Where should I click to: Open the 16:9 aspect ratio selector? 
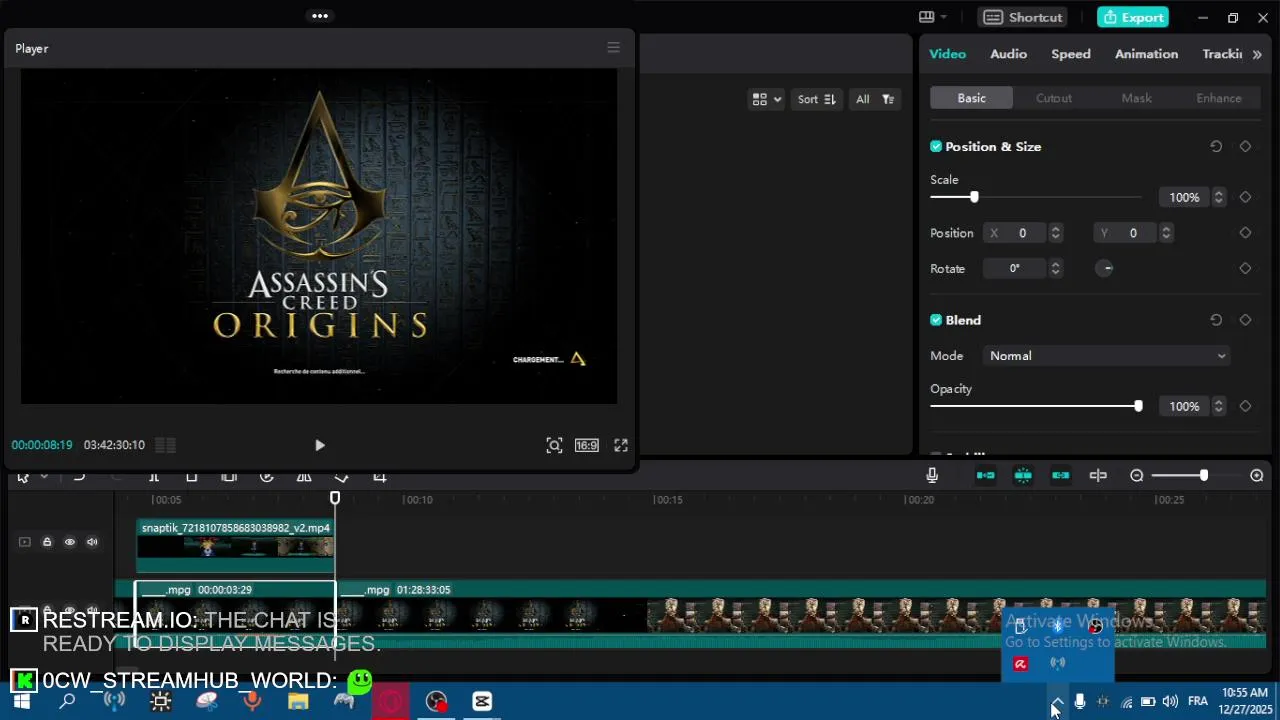point(587,445)
